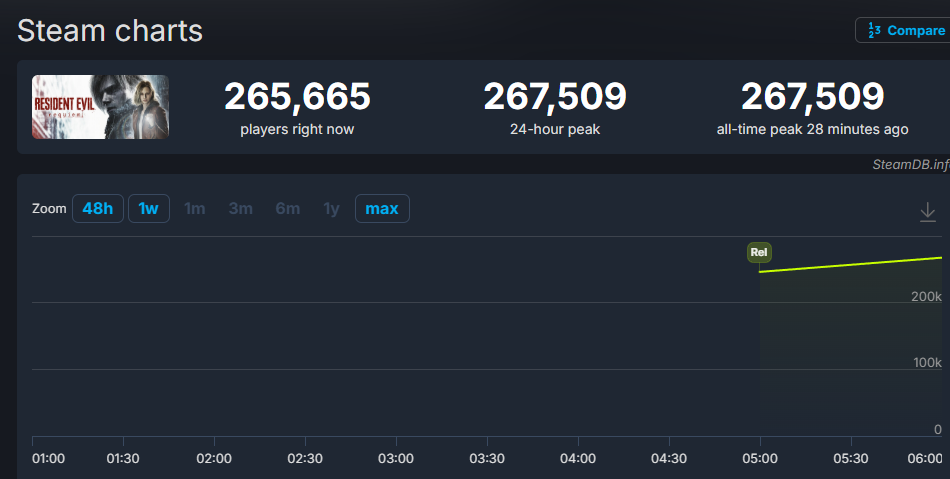950x479 pixels.
Task: Choose the 1m zoom option
Action: tap(195, 208)
